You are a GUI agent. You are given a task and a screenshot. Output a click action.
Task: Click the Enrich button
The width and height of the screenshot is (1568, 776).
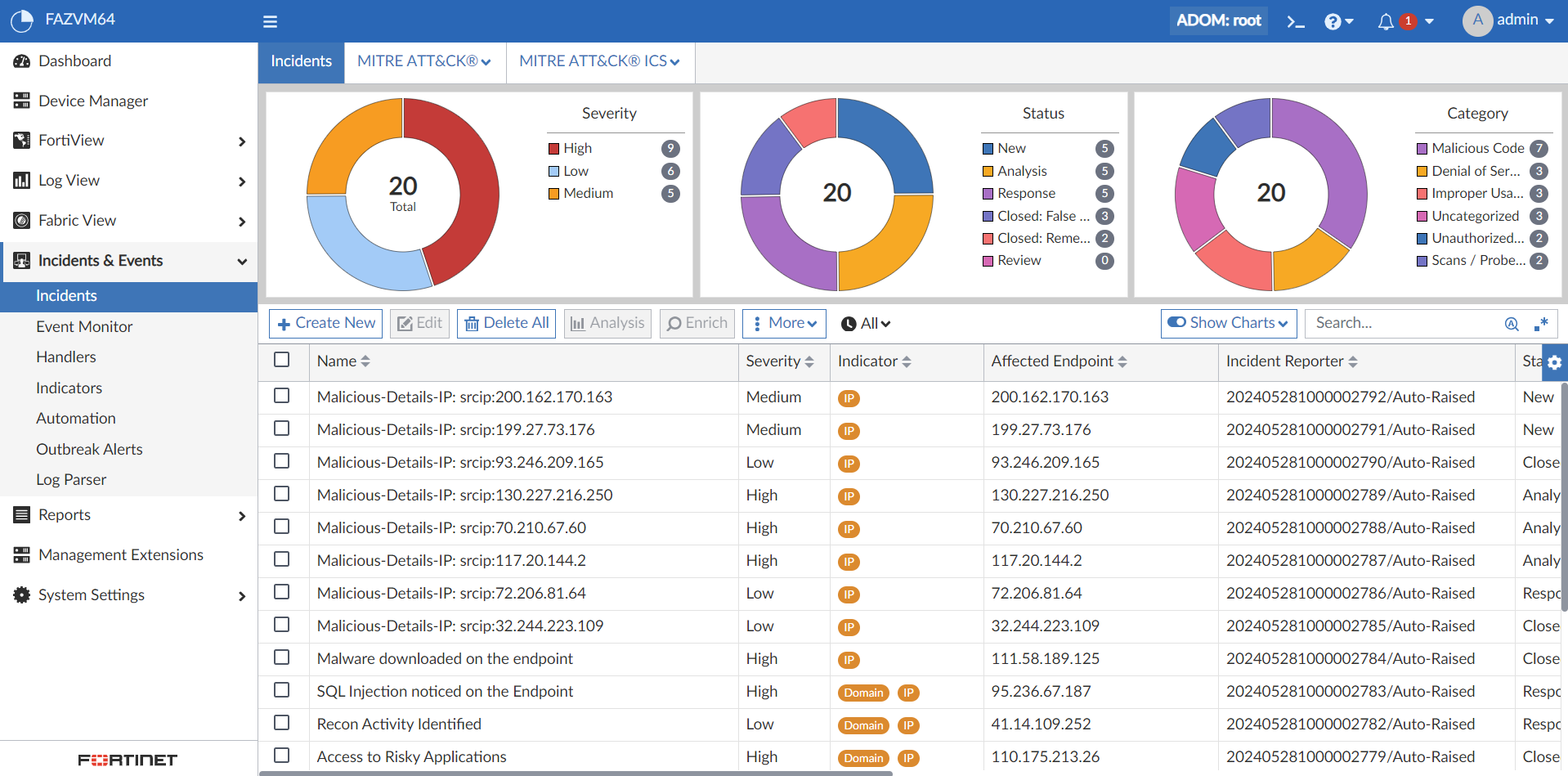(x=696, y=323)
